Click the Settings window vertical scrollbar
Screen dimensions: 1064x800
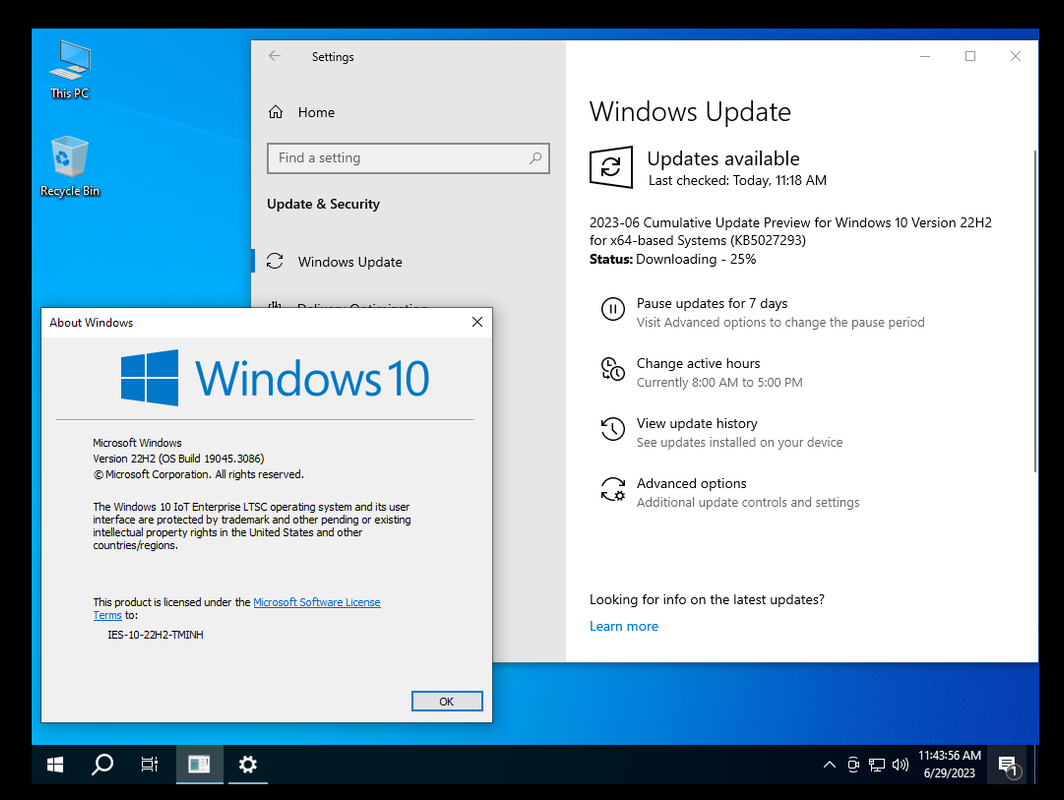pos(1035,311)
